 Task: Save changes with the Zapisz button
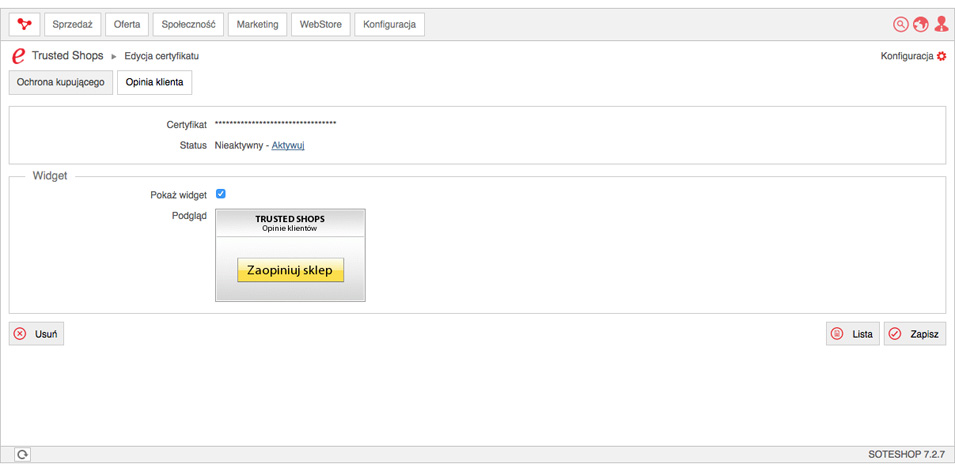point(915,334)
